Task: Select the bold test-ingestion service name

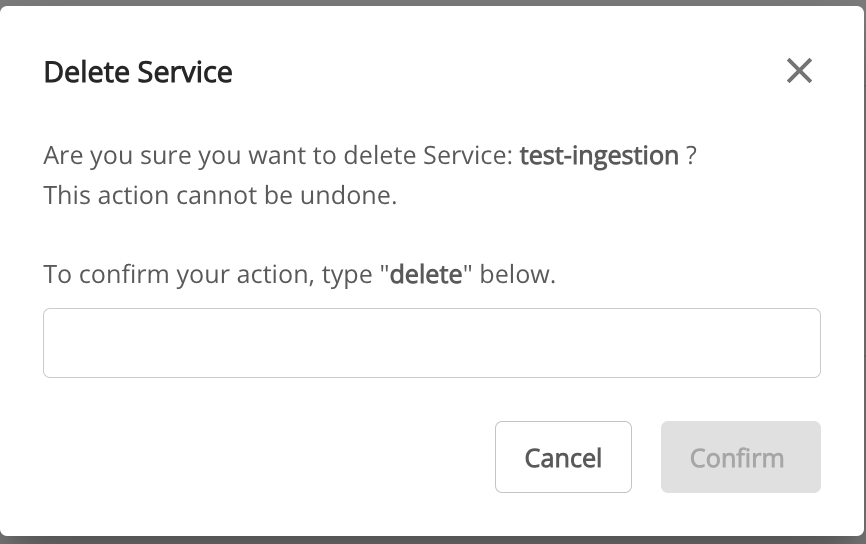Action: (x=599, y=155)
